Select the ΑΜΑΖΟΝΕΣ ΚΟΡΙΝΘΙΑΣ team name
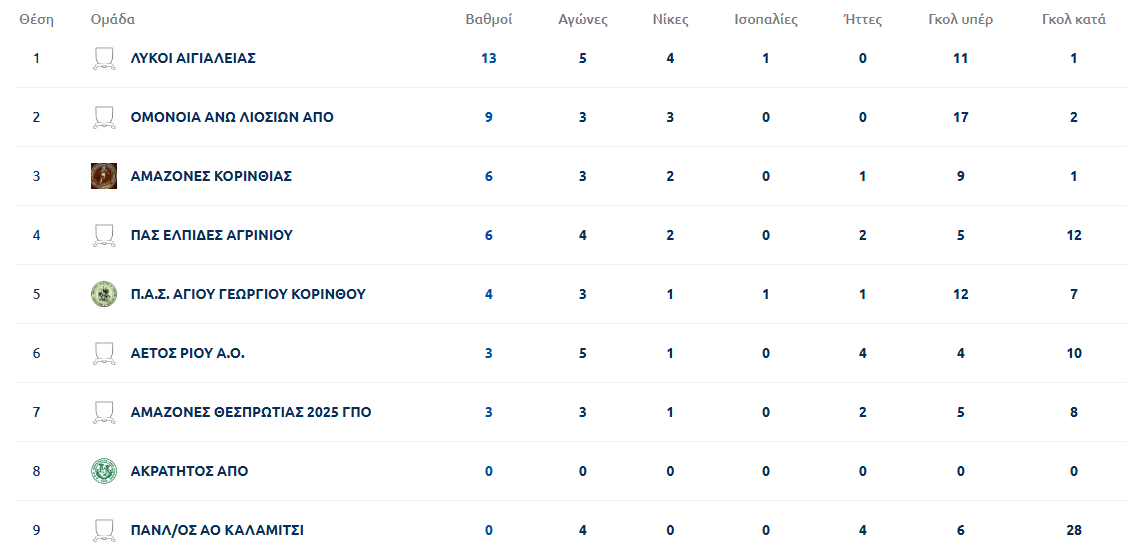The height and width of the screenshot is (559, 1127). tap(211, 176)
